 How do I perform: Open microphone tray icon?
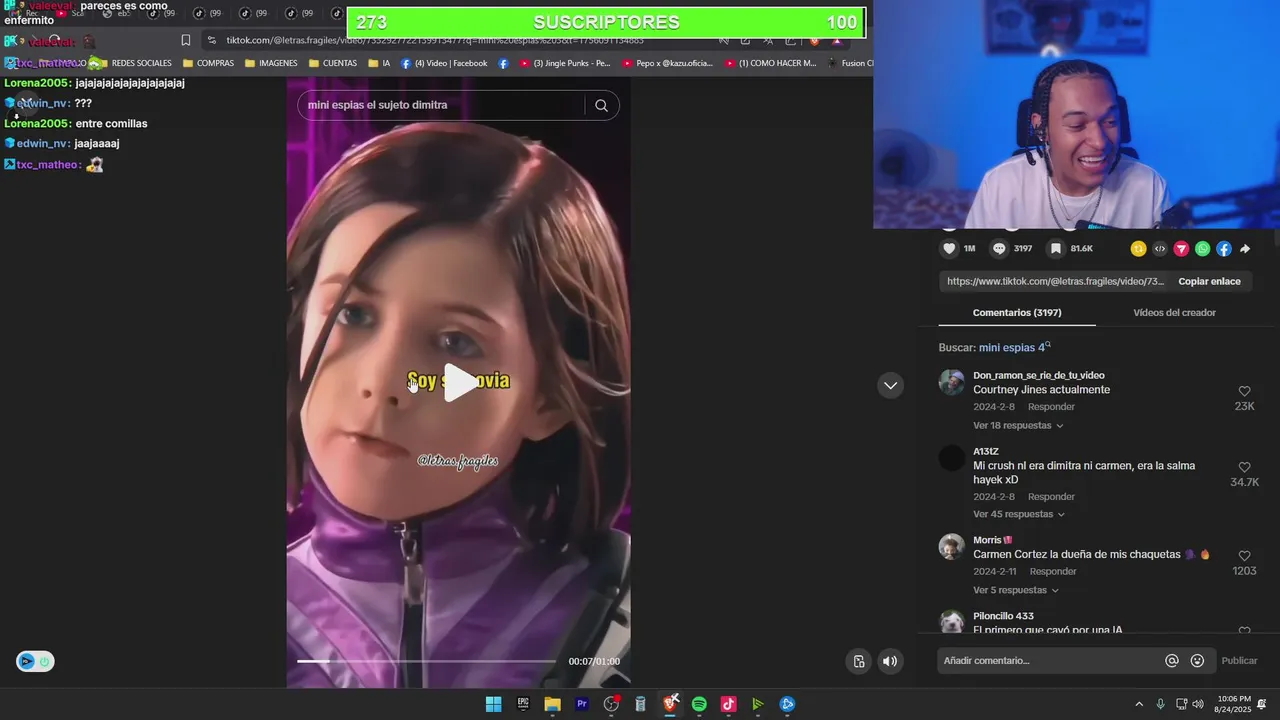pyautogui.click(x=1160, y=704)
